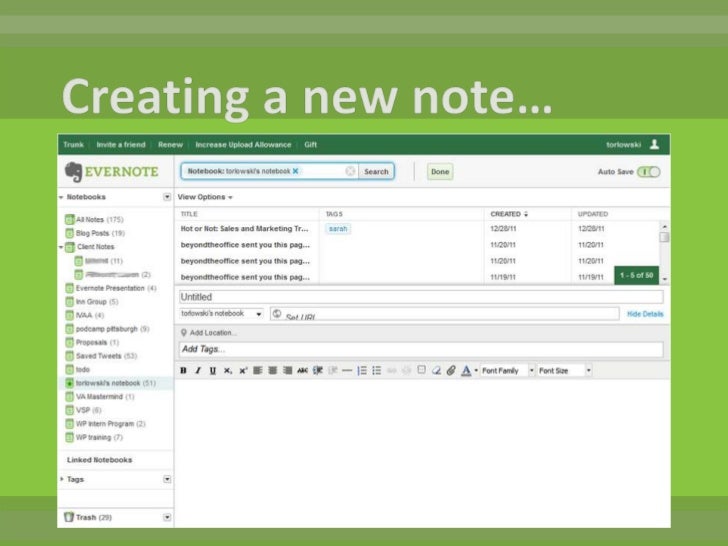Open the note's notebook selector dropdown

(221, 314)
